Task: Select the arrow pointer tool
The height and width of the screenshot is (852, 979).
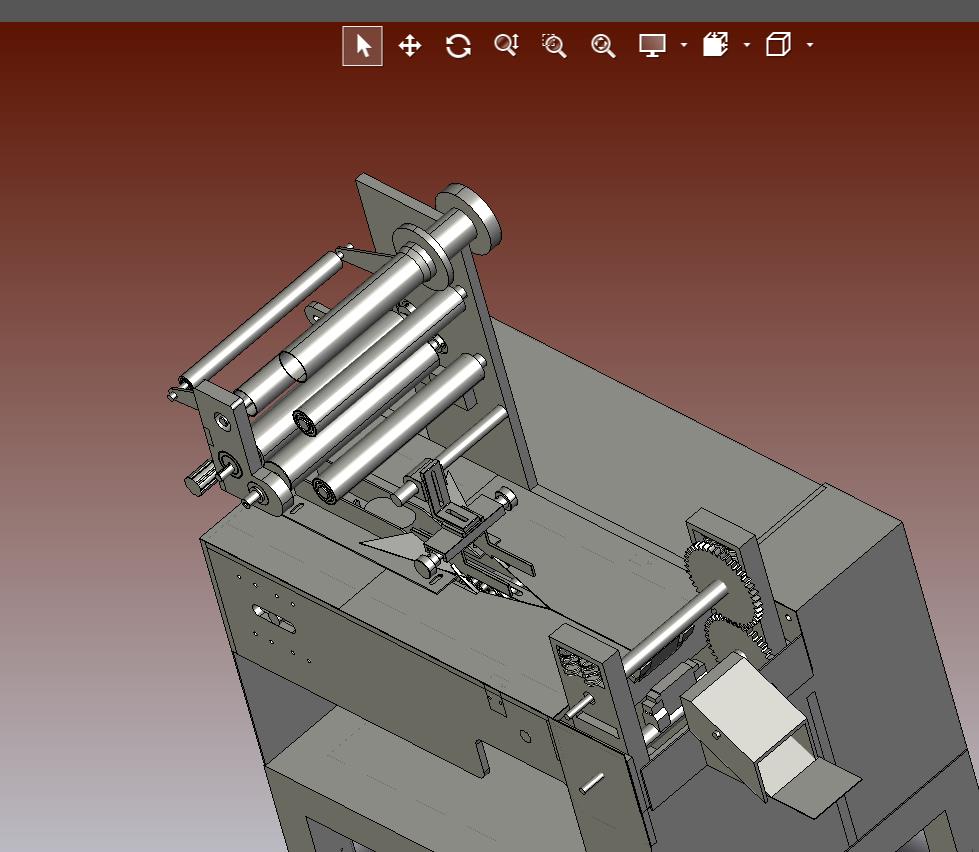Action: coord(362,46)
